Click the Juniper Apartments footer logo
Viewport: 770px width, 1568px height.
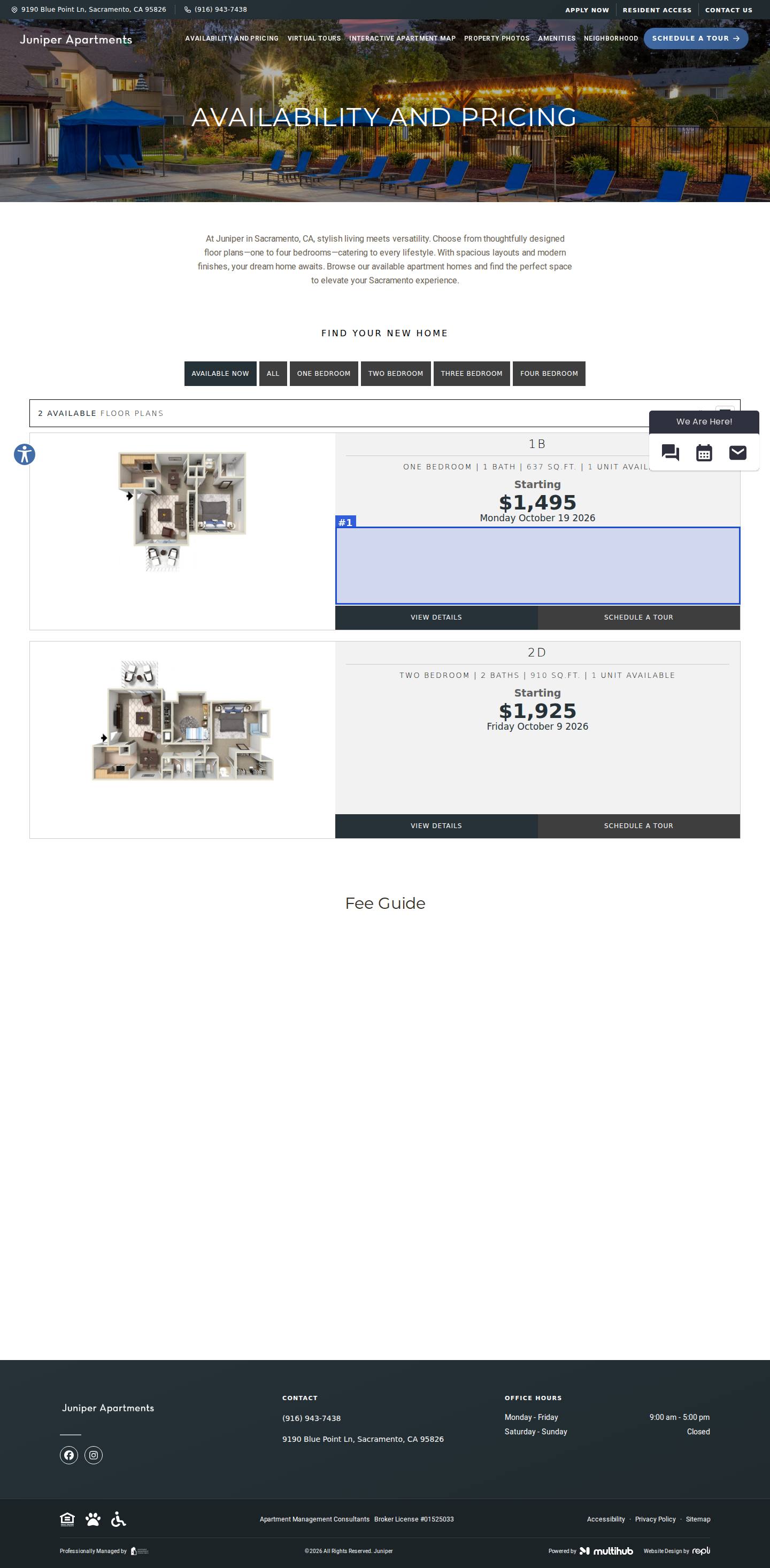(x=107, y=1408)
